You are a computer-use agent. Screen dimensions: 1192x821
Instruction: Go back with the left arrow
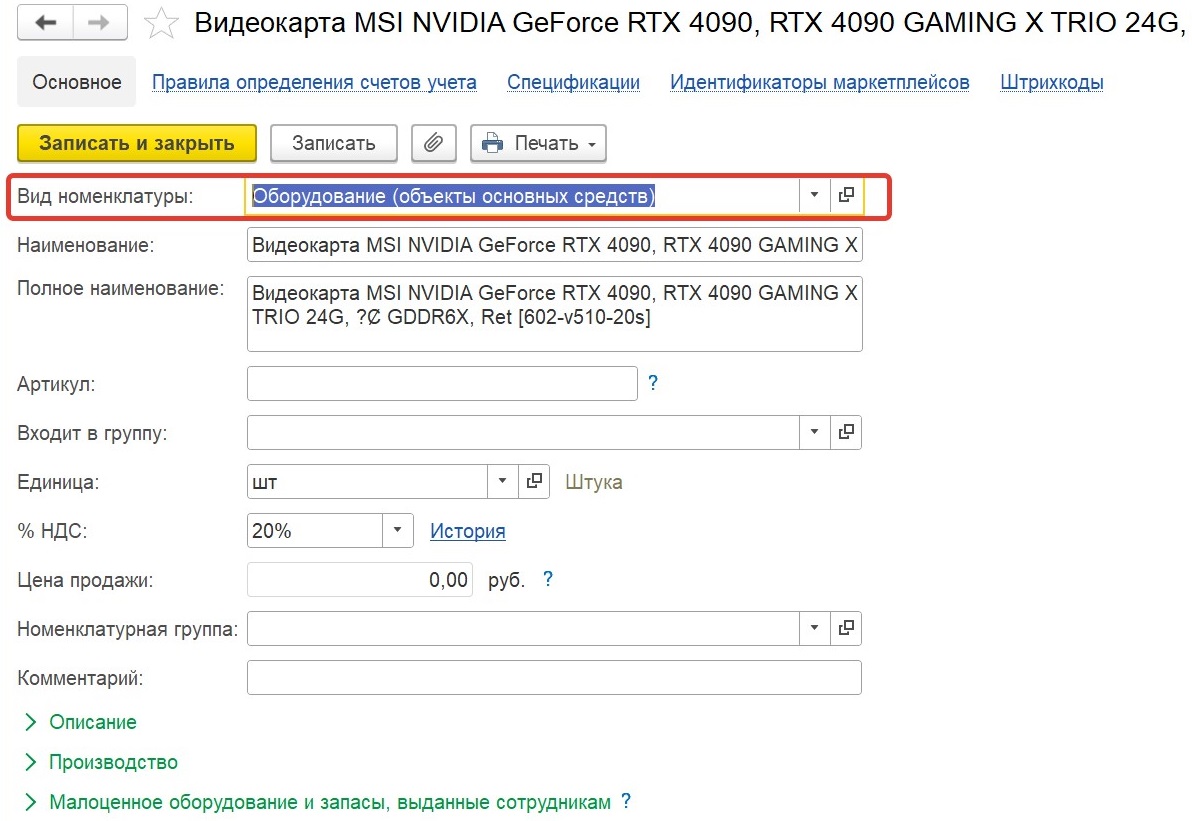(46, 23)
